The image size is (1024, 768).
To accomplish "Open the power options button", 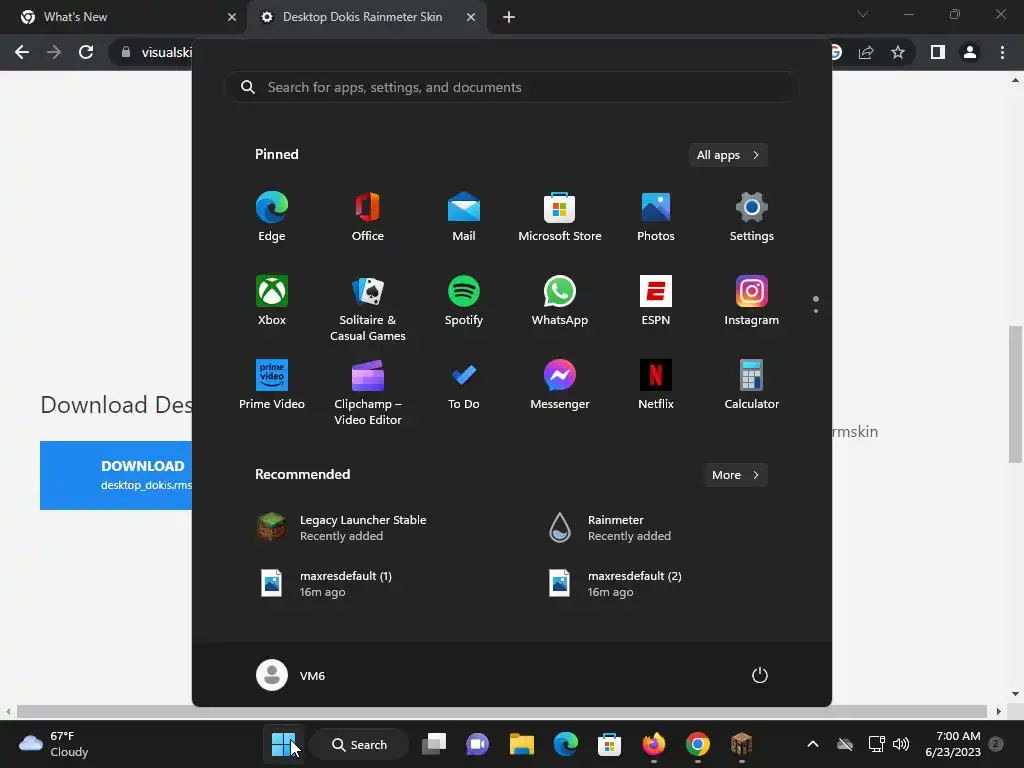I will (760, 675).
